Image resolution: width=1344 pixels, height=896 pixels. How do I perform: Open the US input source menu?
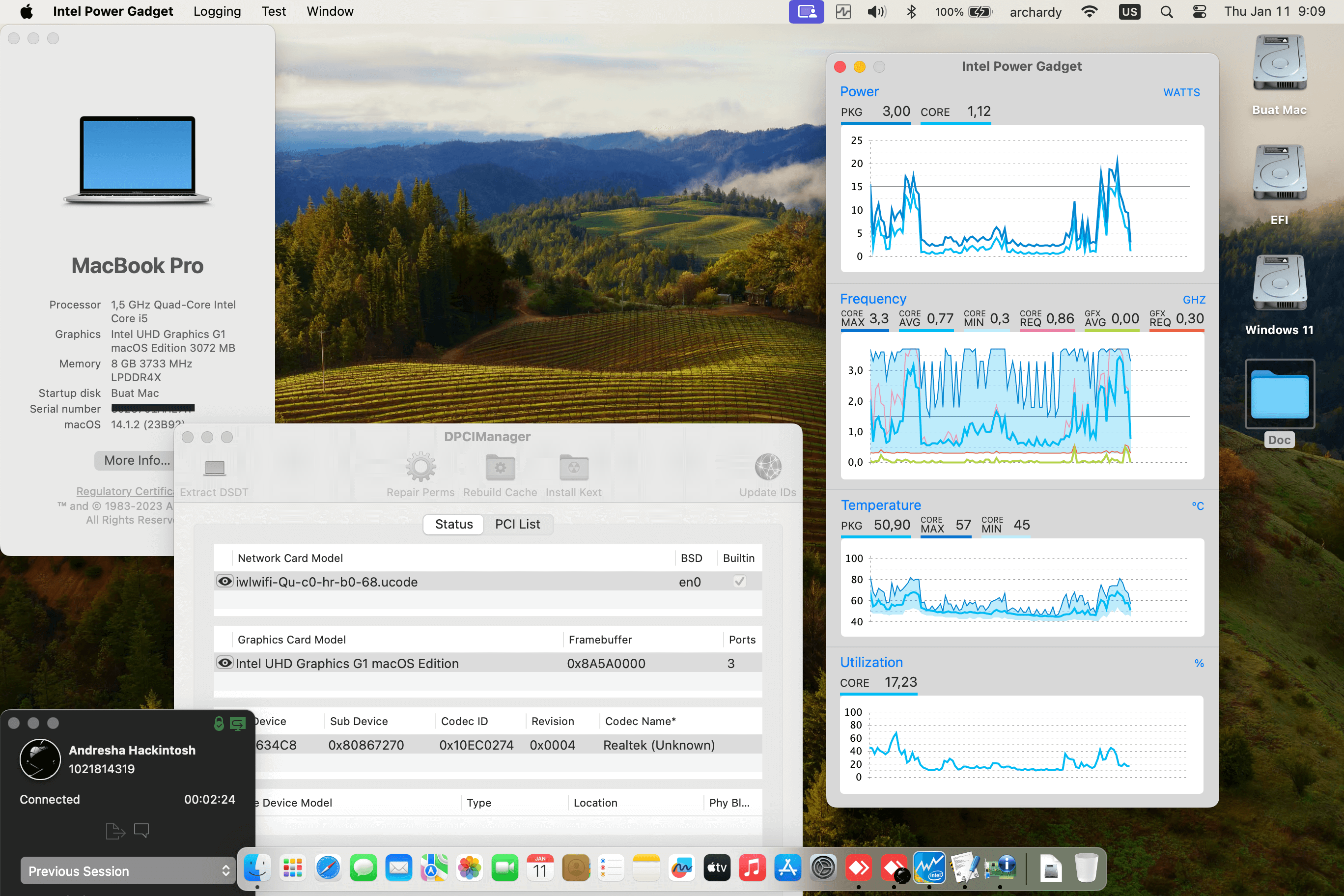[1129, 12]
